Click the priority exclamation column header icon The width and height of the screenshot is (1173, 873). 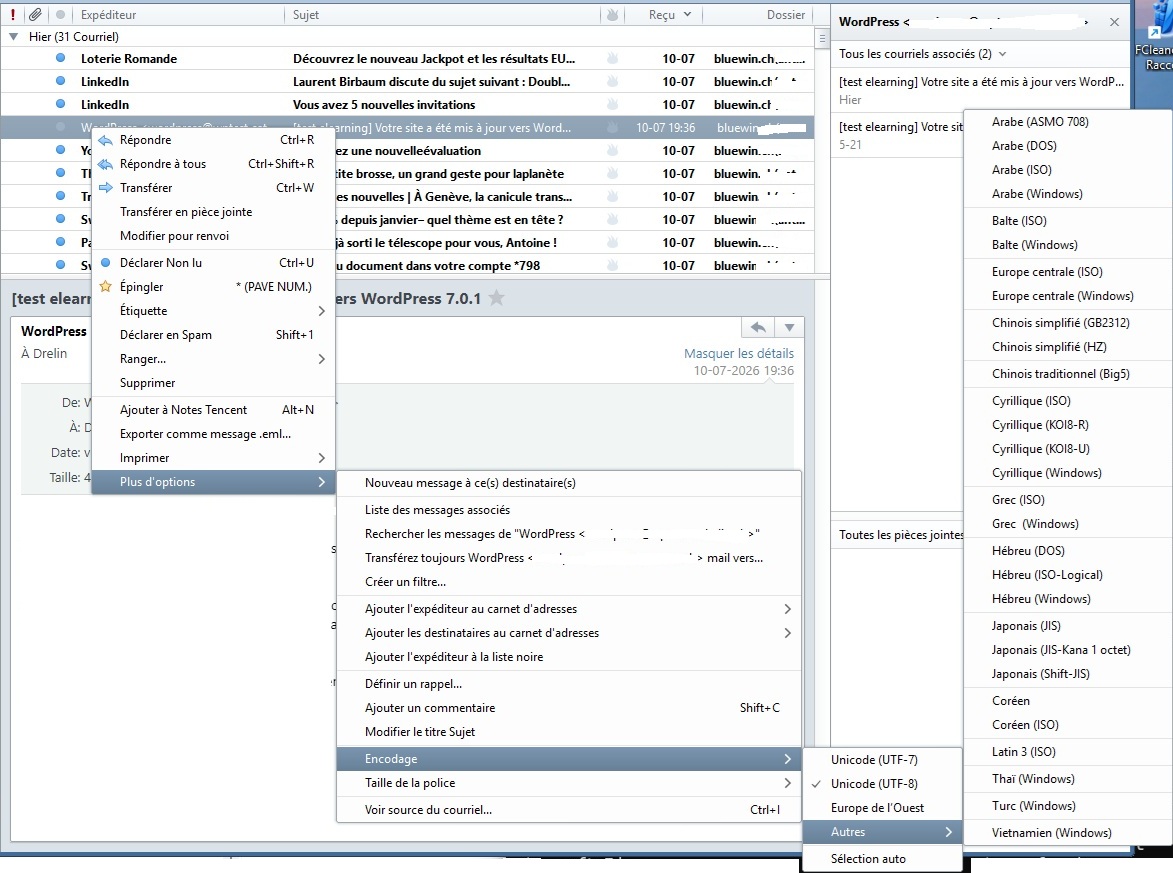pyautogui.click(x=13, y=14)
